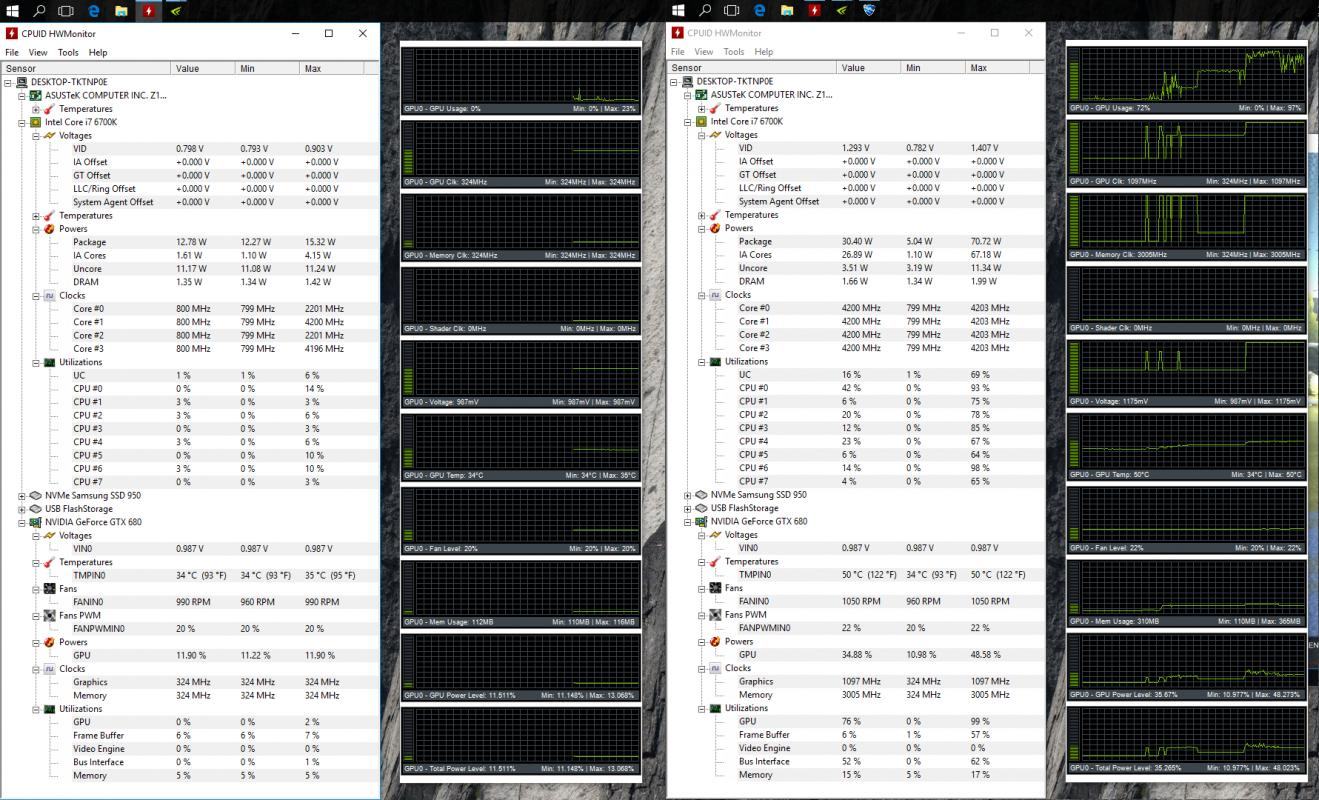1319x800 pixels.
Task: Click the USB FlashStorage drive icon, left HWMonitor
Action: 35,508
